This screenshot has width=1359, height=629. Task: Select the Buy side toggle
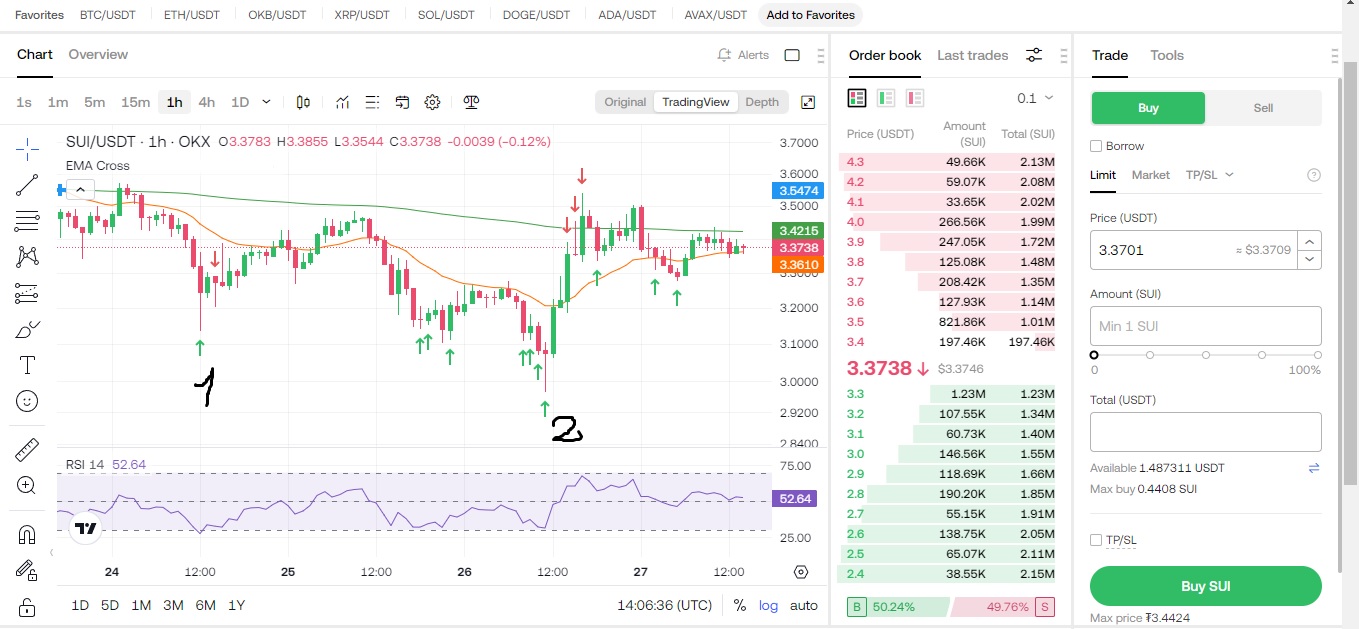(1148, 108)
